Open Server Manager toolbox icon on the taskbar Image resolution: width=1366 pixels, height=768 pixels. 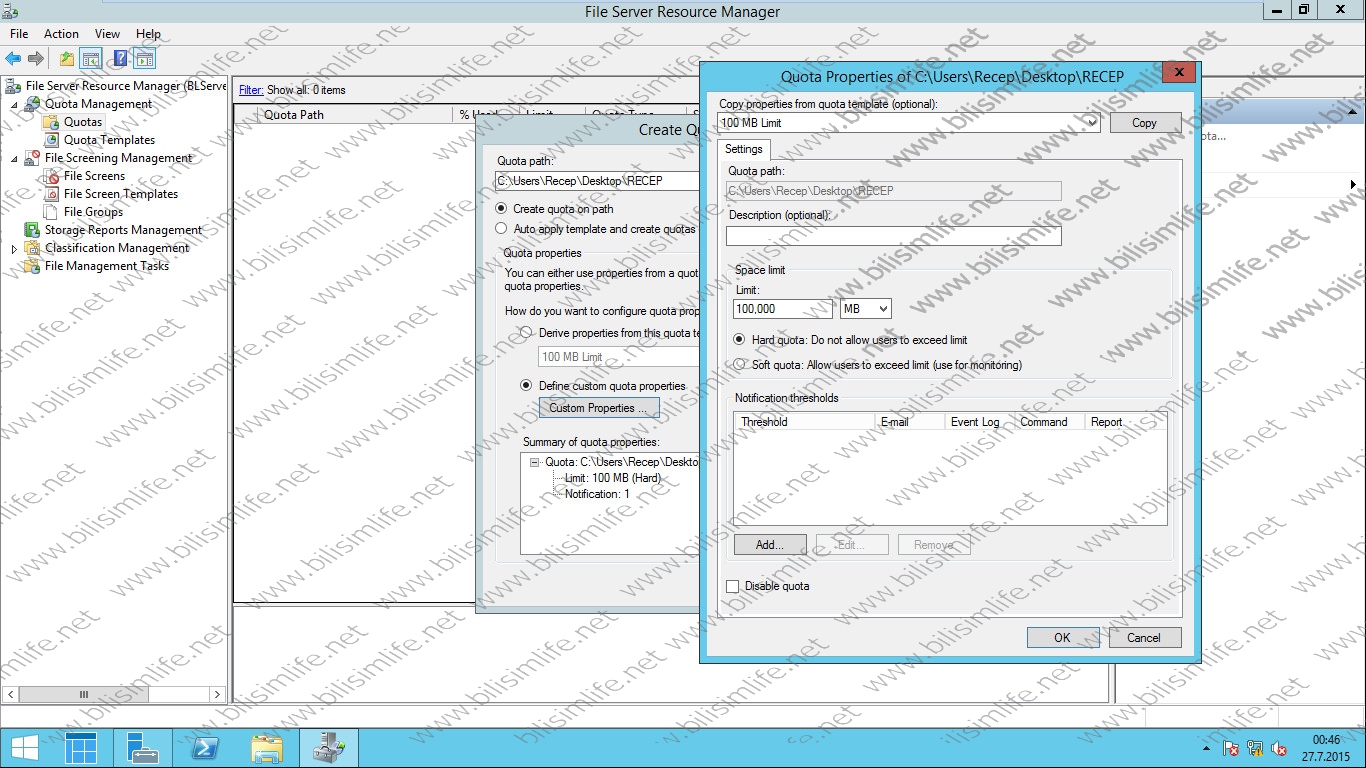coord(143,748)
